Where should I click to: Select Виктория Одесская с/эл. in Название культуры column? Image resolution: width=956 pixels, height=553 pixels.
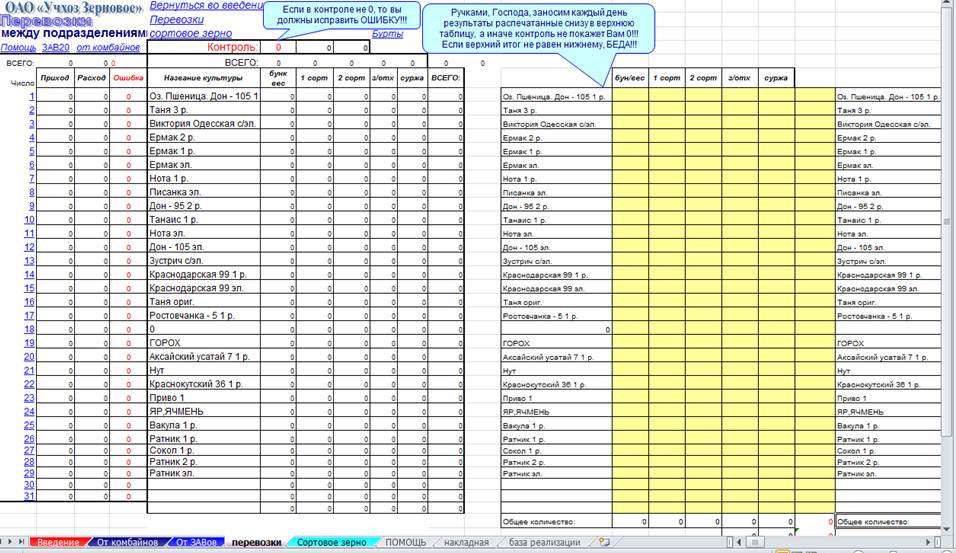tap(204, 123)
